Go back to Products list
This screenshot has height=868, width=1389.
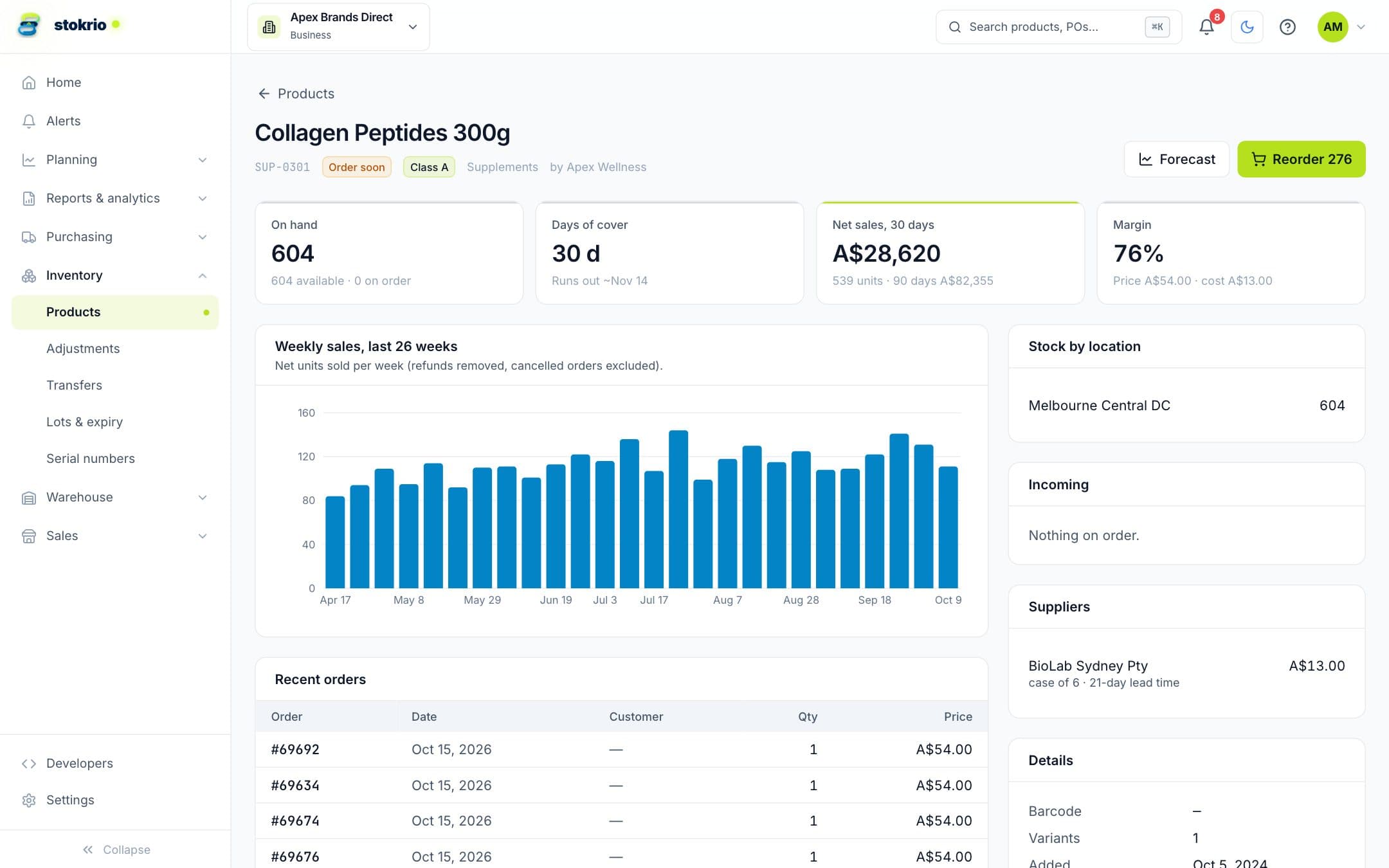pyautogui.click(x=296, y=94)
